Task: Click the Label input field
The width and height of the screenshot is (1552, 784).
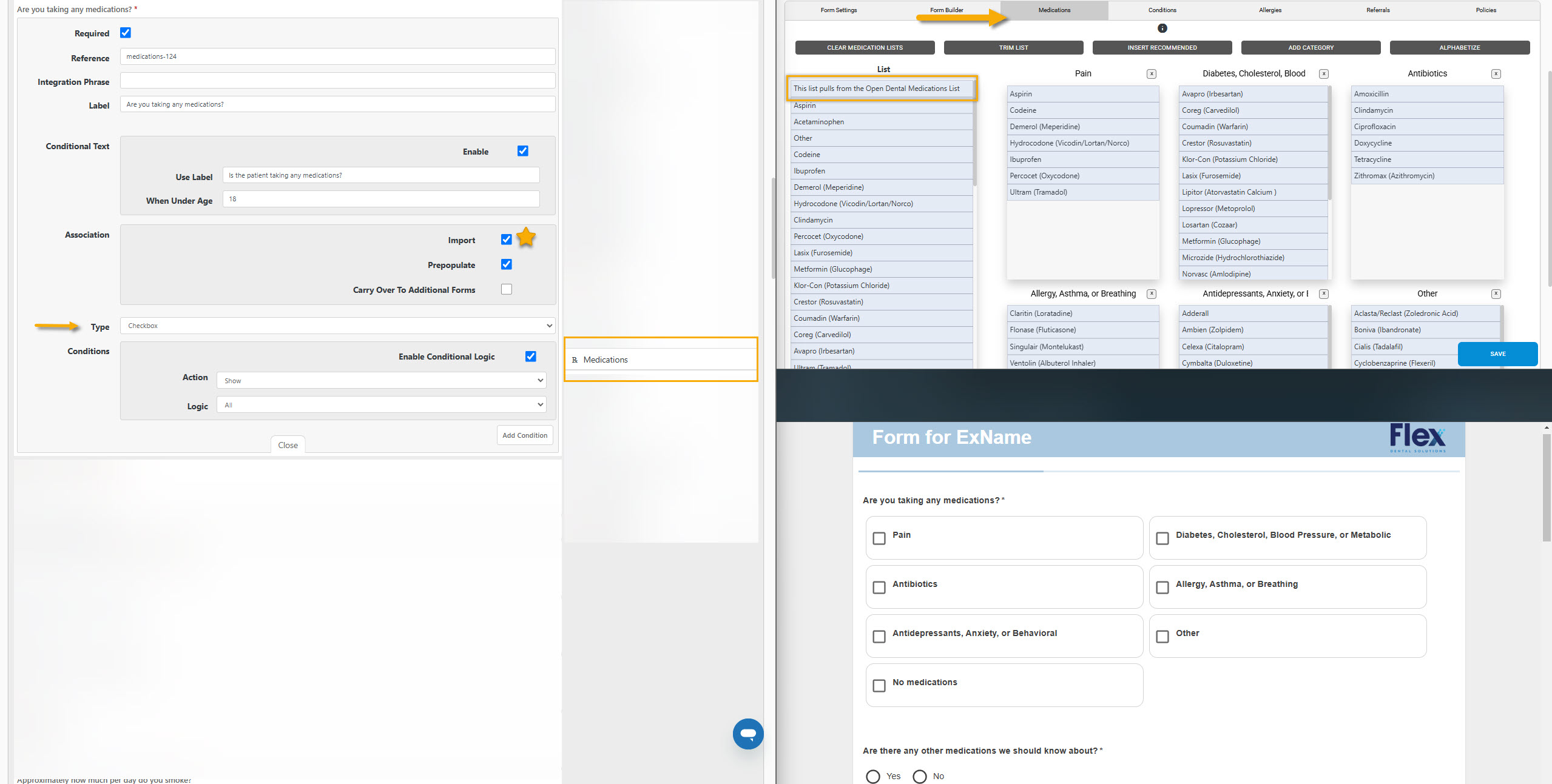Action: pos(337,104)
